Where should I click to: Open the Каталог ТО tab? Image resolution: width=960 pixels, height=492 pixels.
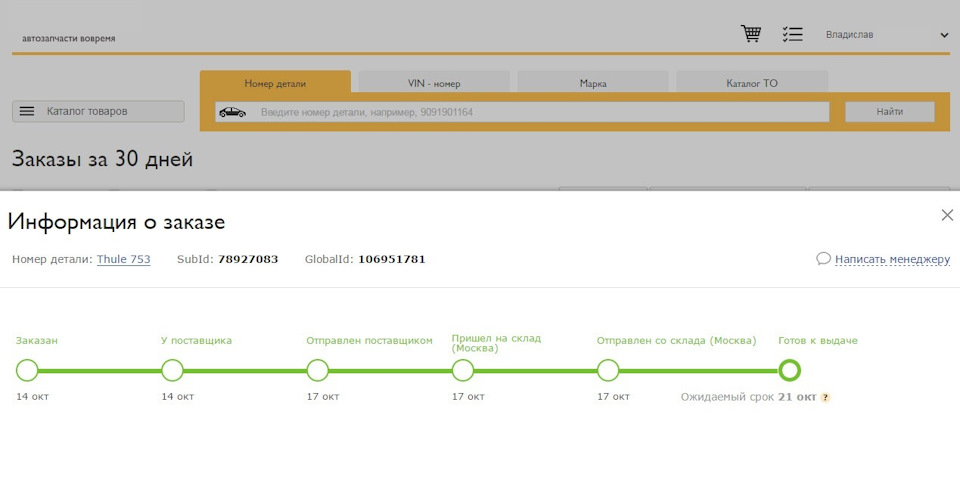point(752,83)
